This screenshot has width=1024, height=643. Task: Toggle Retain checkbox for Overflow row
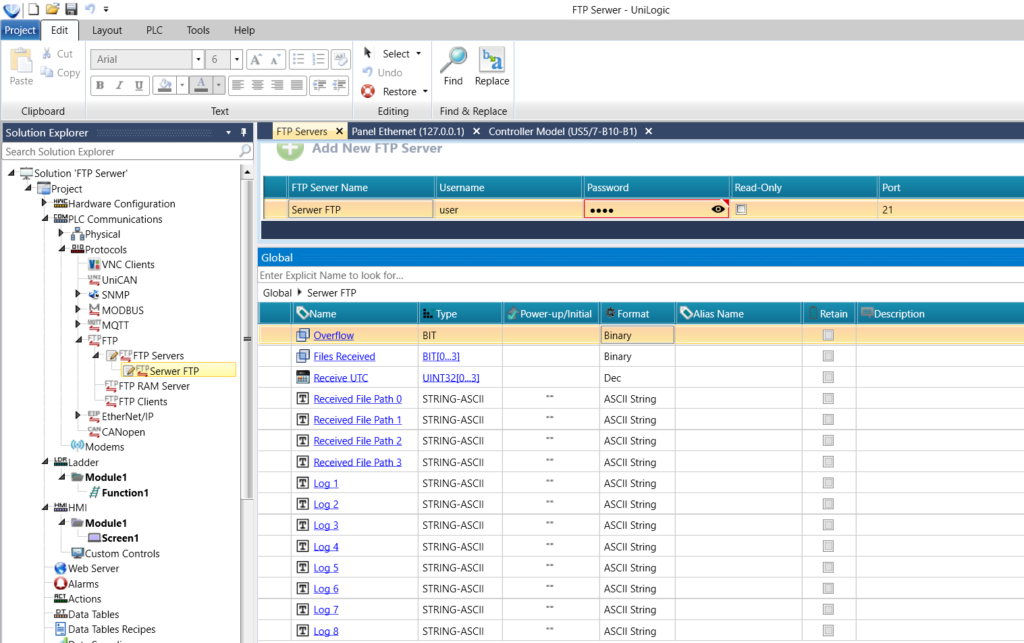point(828,335)
